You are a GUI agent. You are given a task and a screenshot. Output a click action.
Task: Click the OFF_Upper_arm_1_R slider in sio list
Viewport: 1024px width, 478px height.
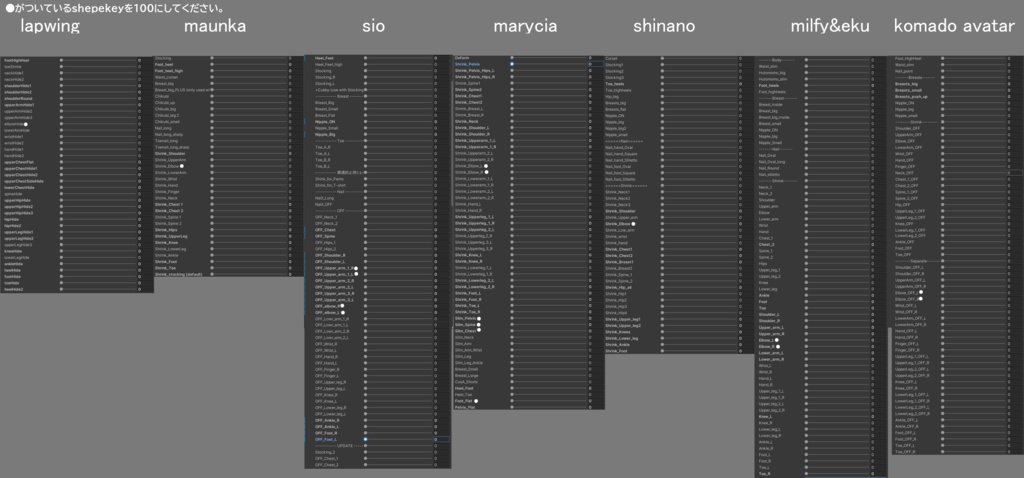[398, 268]
